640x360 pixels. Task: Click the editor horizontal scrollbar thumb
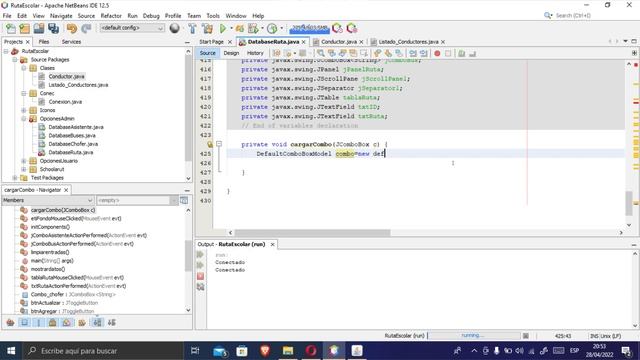[x=312, y=233]
